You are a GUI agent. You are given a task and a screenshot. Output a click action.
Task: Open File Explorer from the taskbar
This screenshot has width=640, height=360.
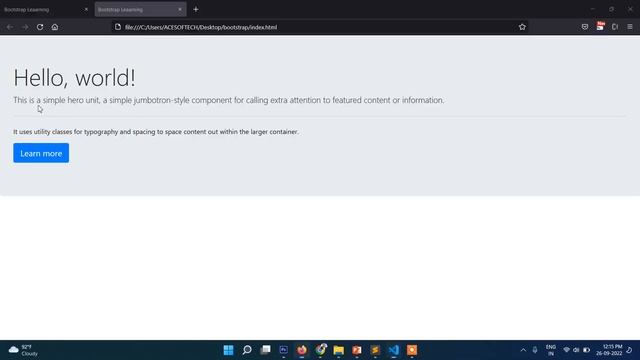click(x=338, y=350)
